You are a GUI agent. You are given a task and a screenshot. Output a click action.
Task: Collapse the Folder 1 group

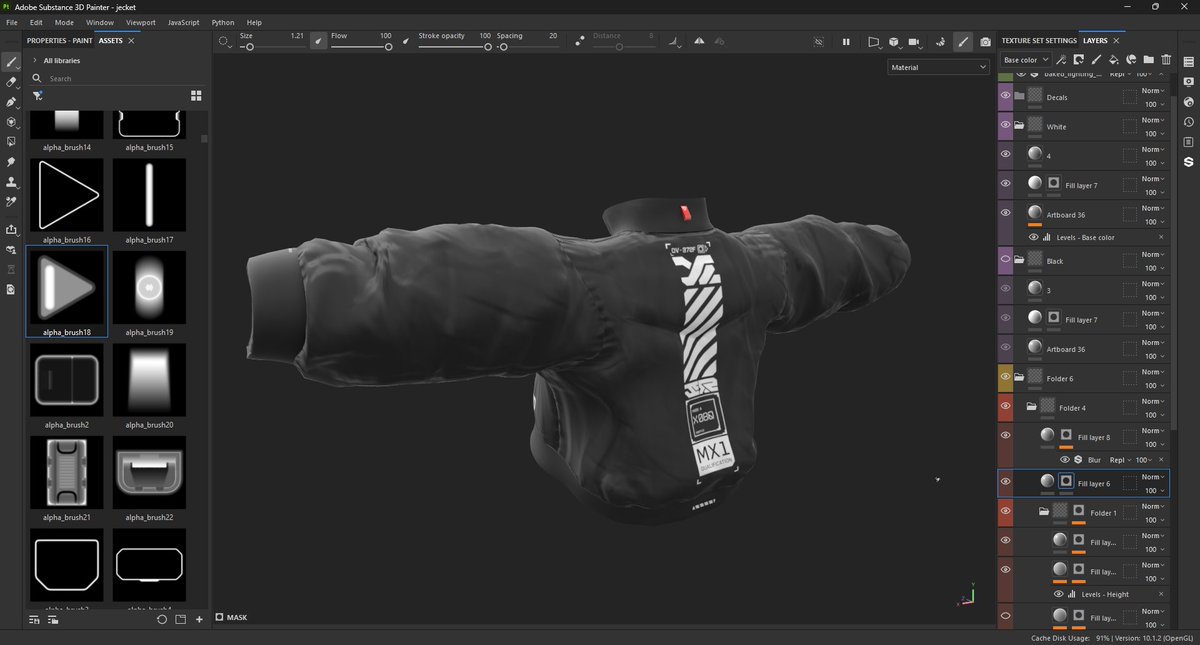point(1044,512)
